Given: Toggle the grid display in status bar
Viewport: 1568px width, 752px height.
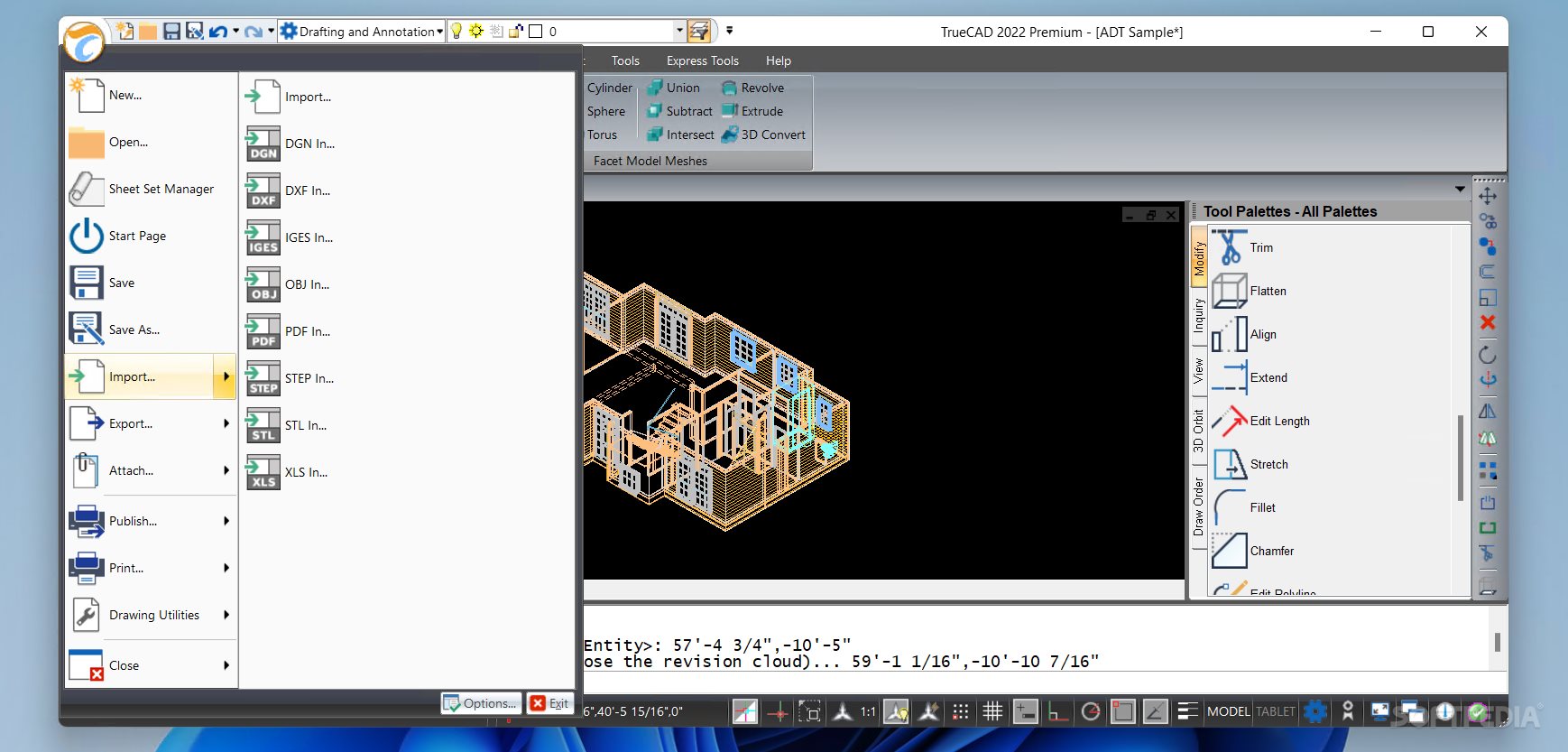Looking at the screenshot, I should [x=992, y=711].
